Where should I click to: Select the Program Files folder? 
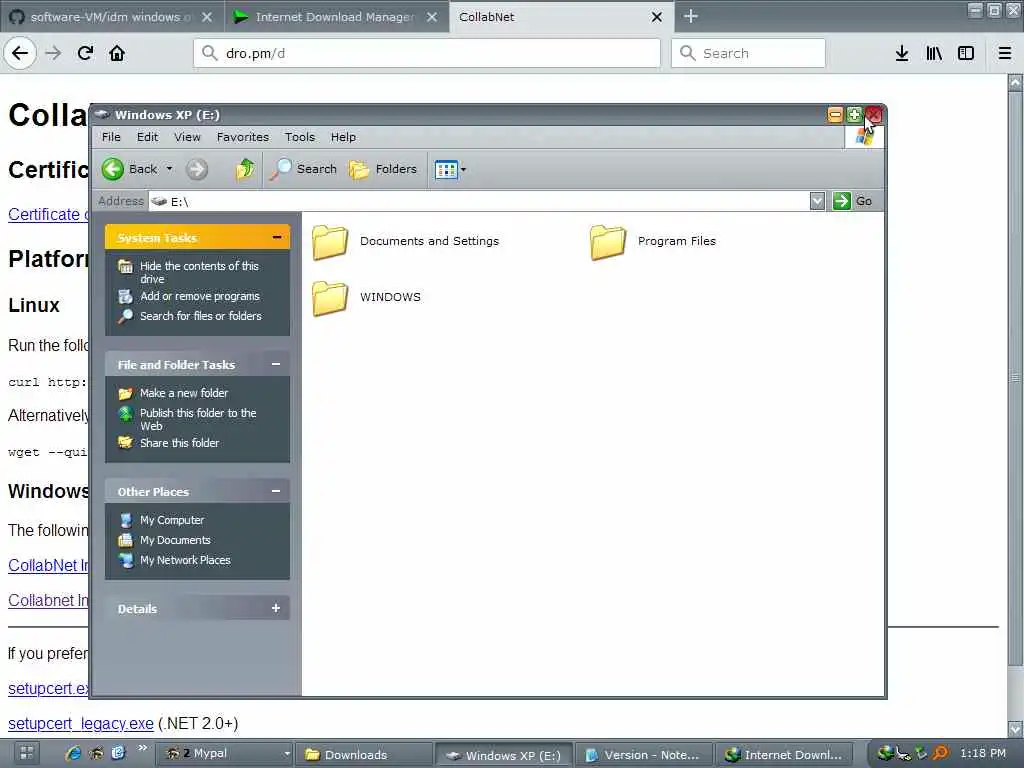pos(653,242)
